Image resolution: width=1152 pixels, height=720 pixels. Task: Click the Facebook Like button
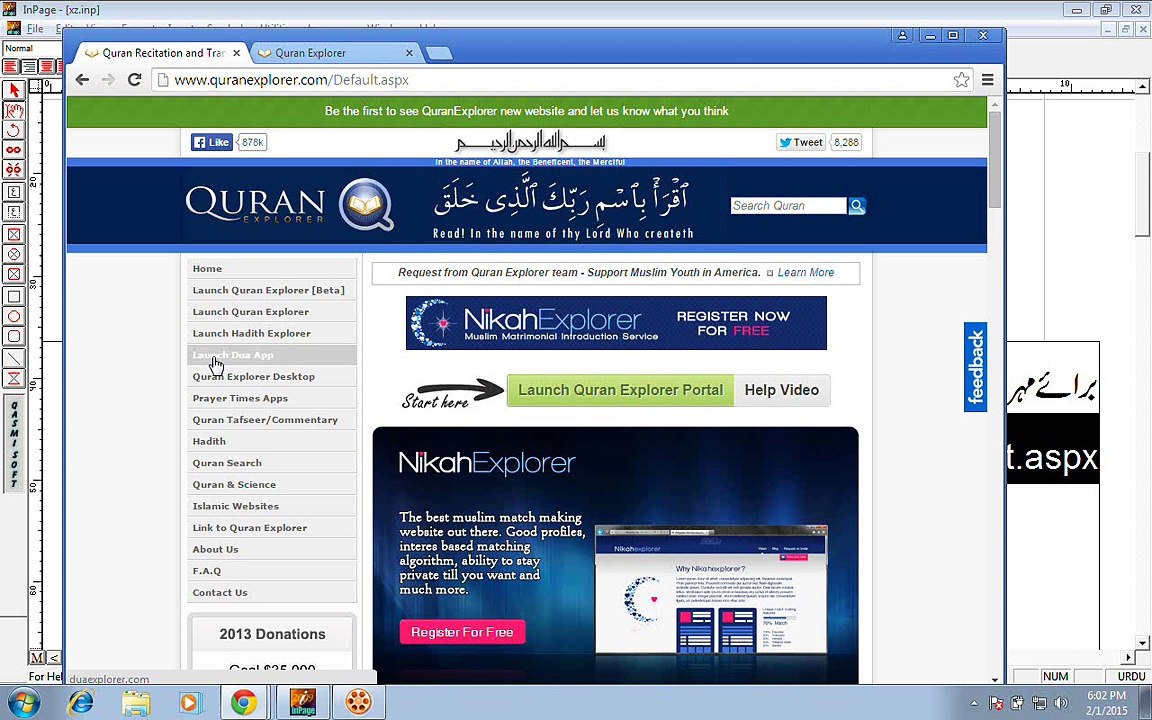pyautogui.click(x=212, y=142)
